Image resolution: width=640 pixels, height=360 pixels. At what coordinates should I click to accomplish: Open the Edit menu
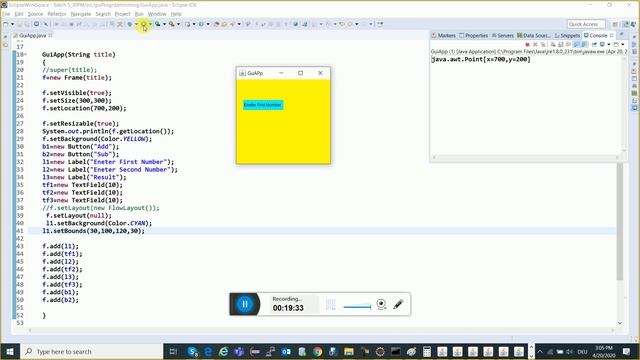point(19,14)
